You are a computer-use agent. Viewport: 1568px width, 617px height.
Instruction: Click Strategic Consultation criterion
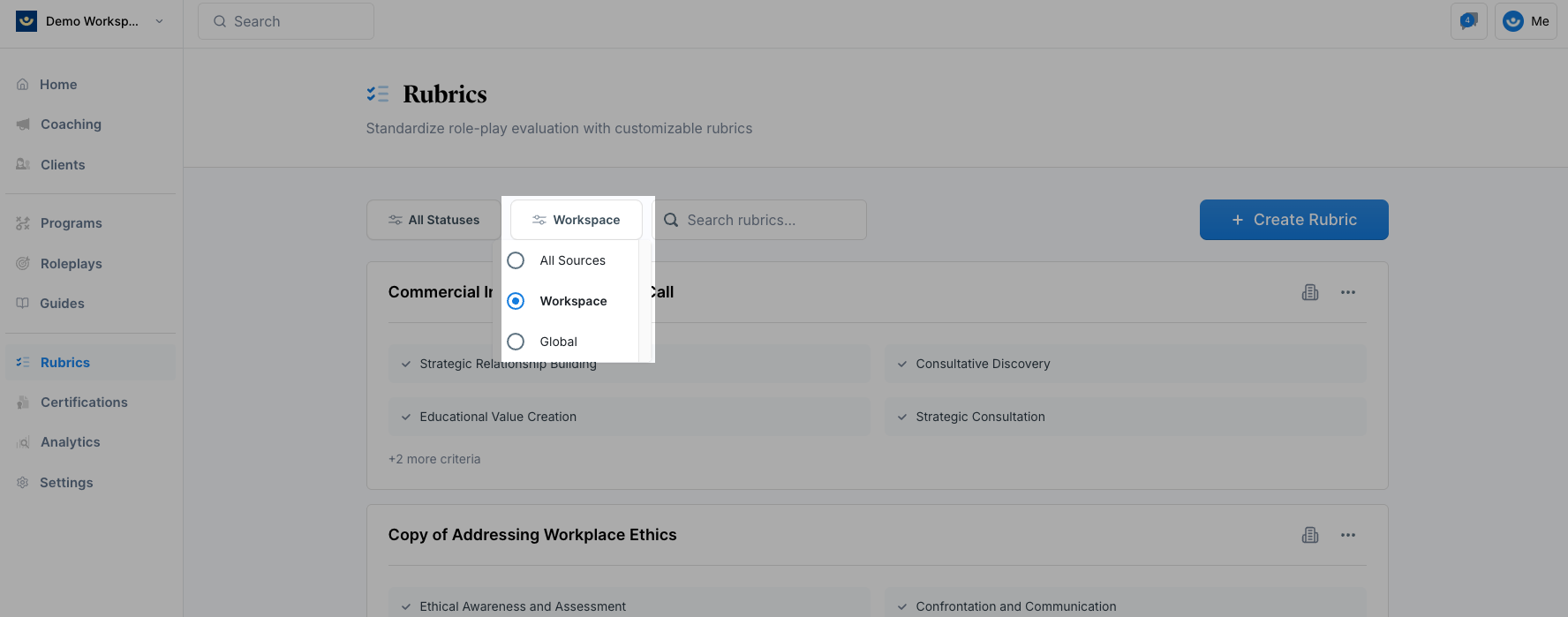click(x=1126, y=417)
